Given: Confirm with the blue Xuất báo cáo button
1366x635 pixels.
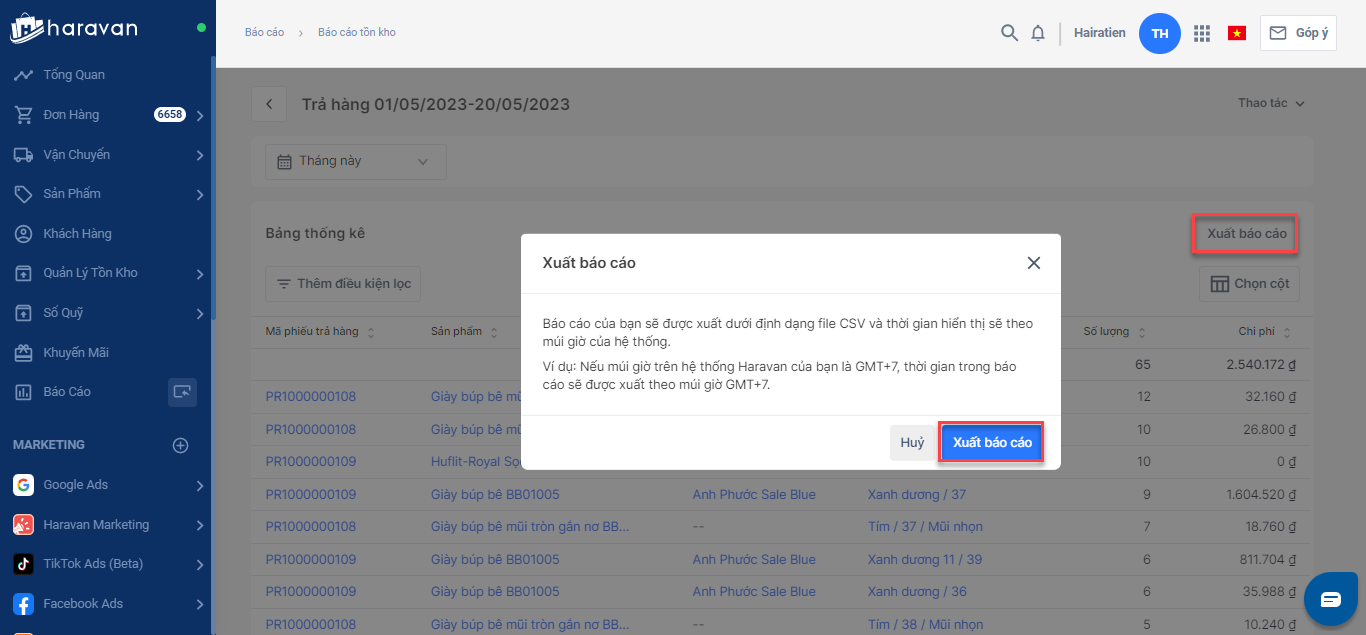Looking at the screenshot, I should [992, 442].
